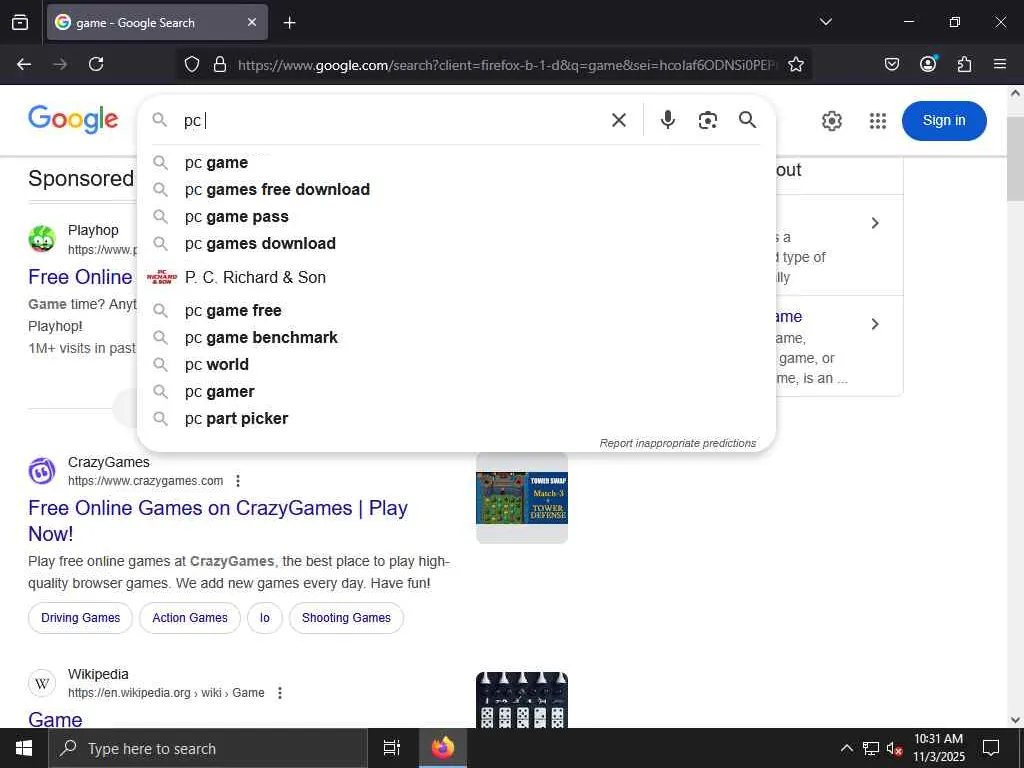The height and width of the screenshot is (768, 1024).
Task: Show hidden system tray icons
Action: (846, 748)
